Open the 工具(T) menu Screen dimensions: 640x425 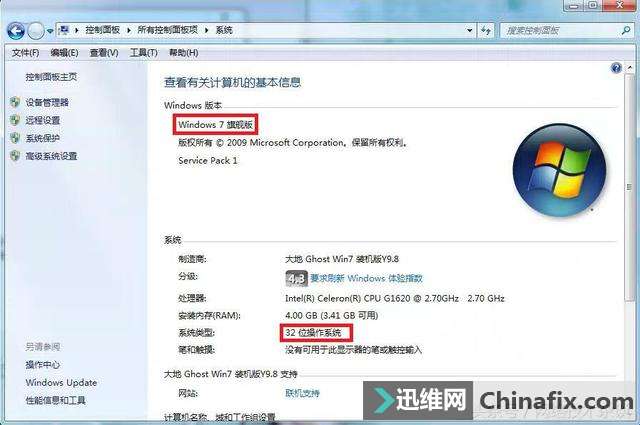(143, 53)
